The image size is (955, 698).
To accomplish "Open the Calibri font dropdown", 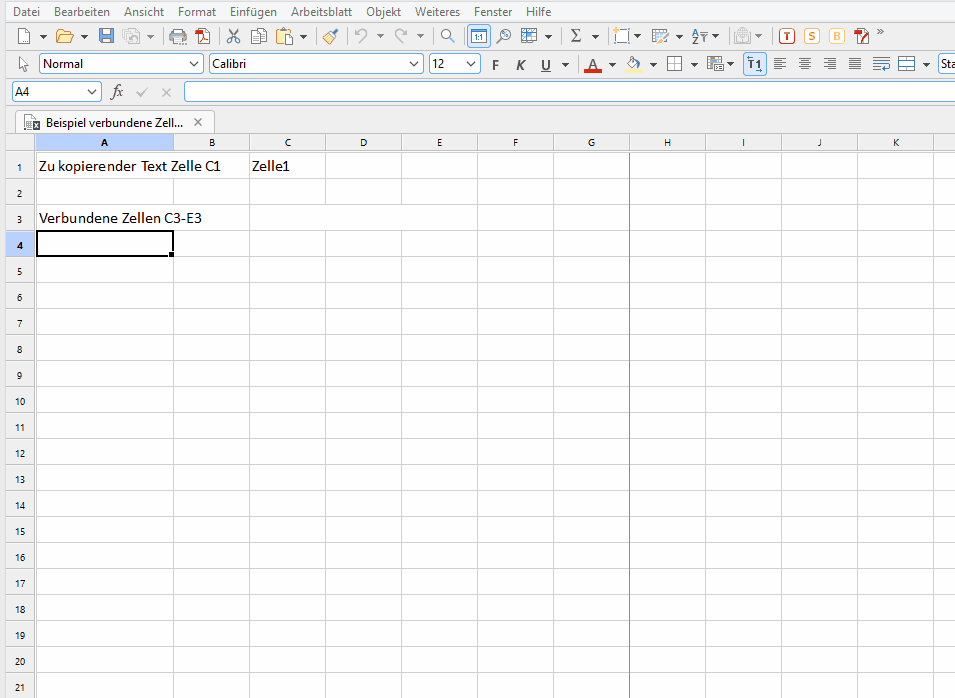I will tap(416, 64).
